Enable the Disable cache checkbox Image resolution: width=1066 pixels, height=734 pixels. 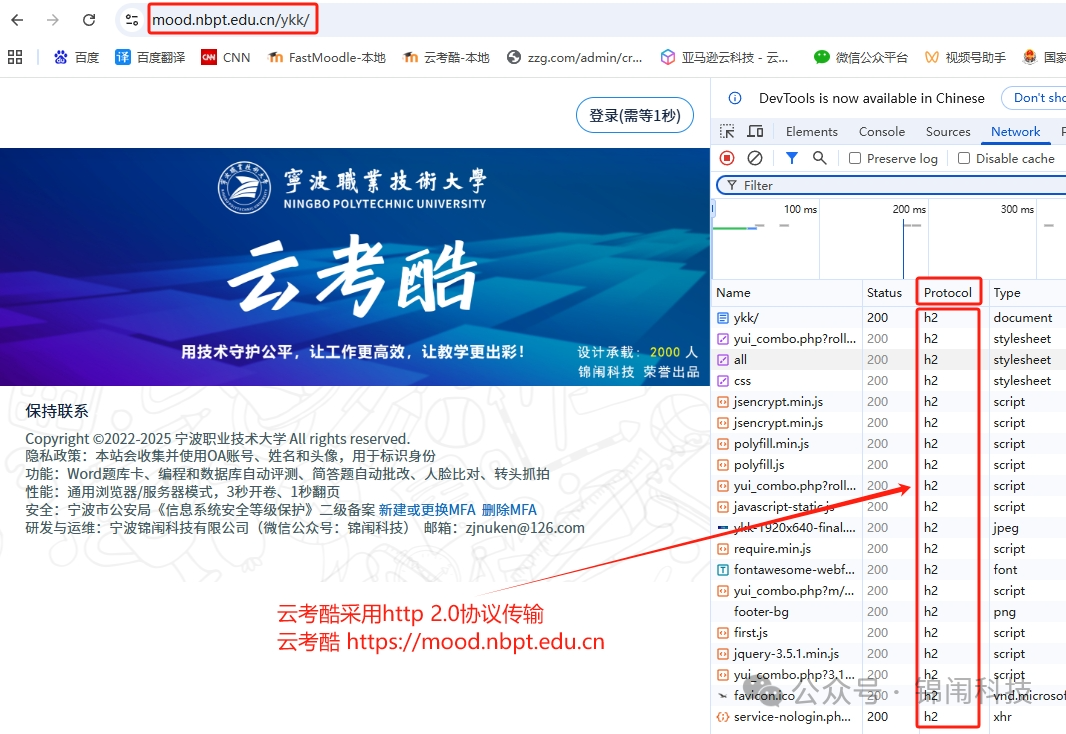[963, 158]
